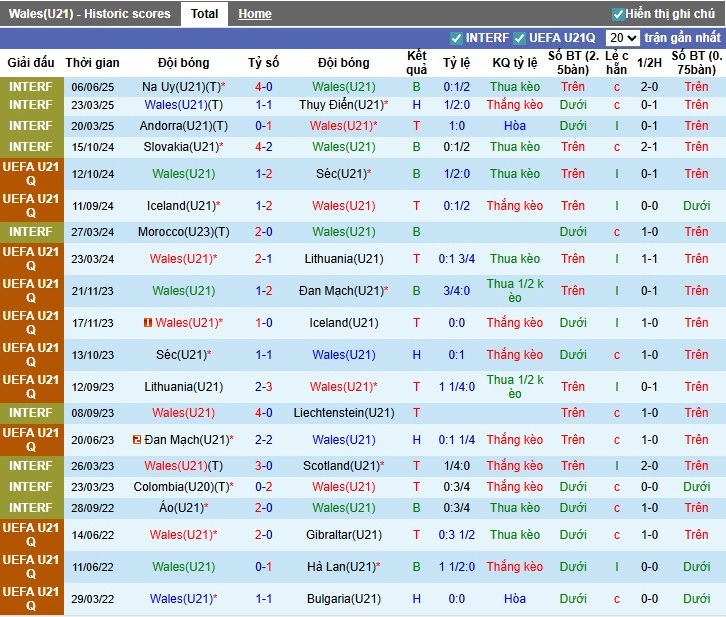This screenshot has width=726, height=617.
Task: Click the Gibraltar(U21) team name
Action: (343, 535)
